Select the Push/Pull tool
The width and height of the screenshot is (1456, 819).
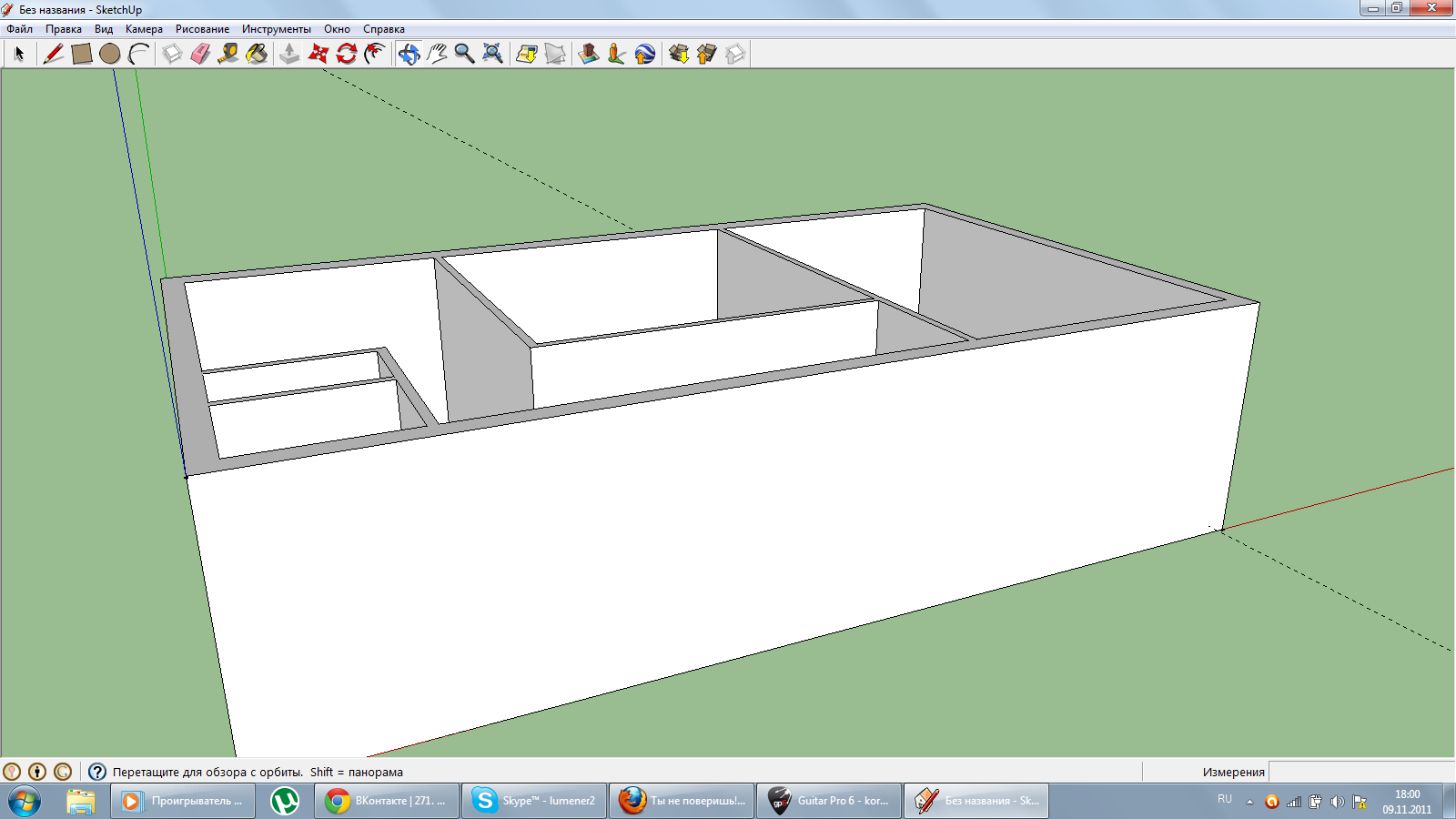click(x=289, y=54)
